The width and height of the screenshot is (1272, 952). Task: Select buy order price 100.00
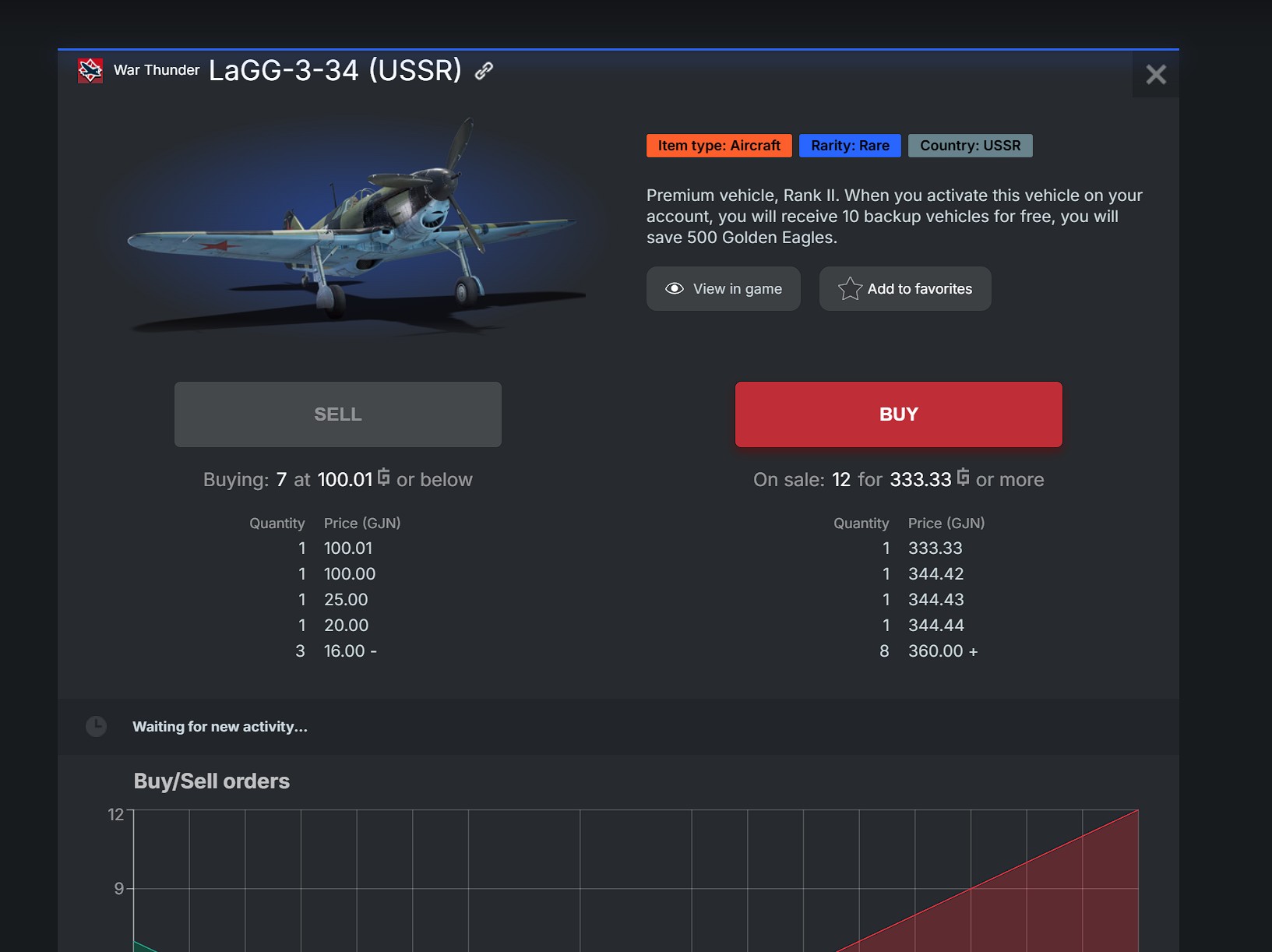click(x=350, y=574)
